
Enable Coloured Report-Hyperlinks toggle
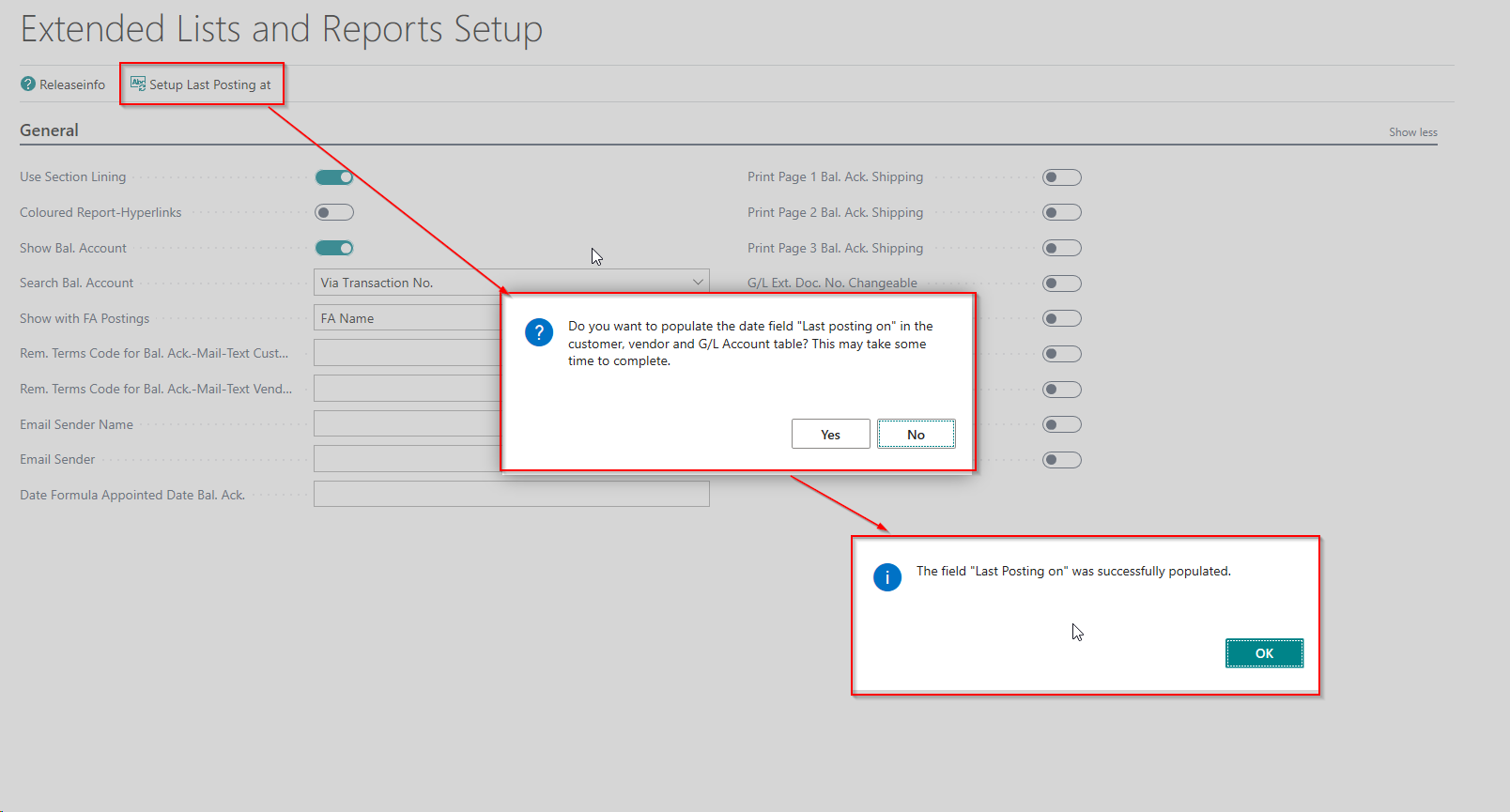pos(334,213)
